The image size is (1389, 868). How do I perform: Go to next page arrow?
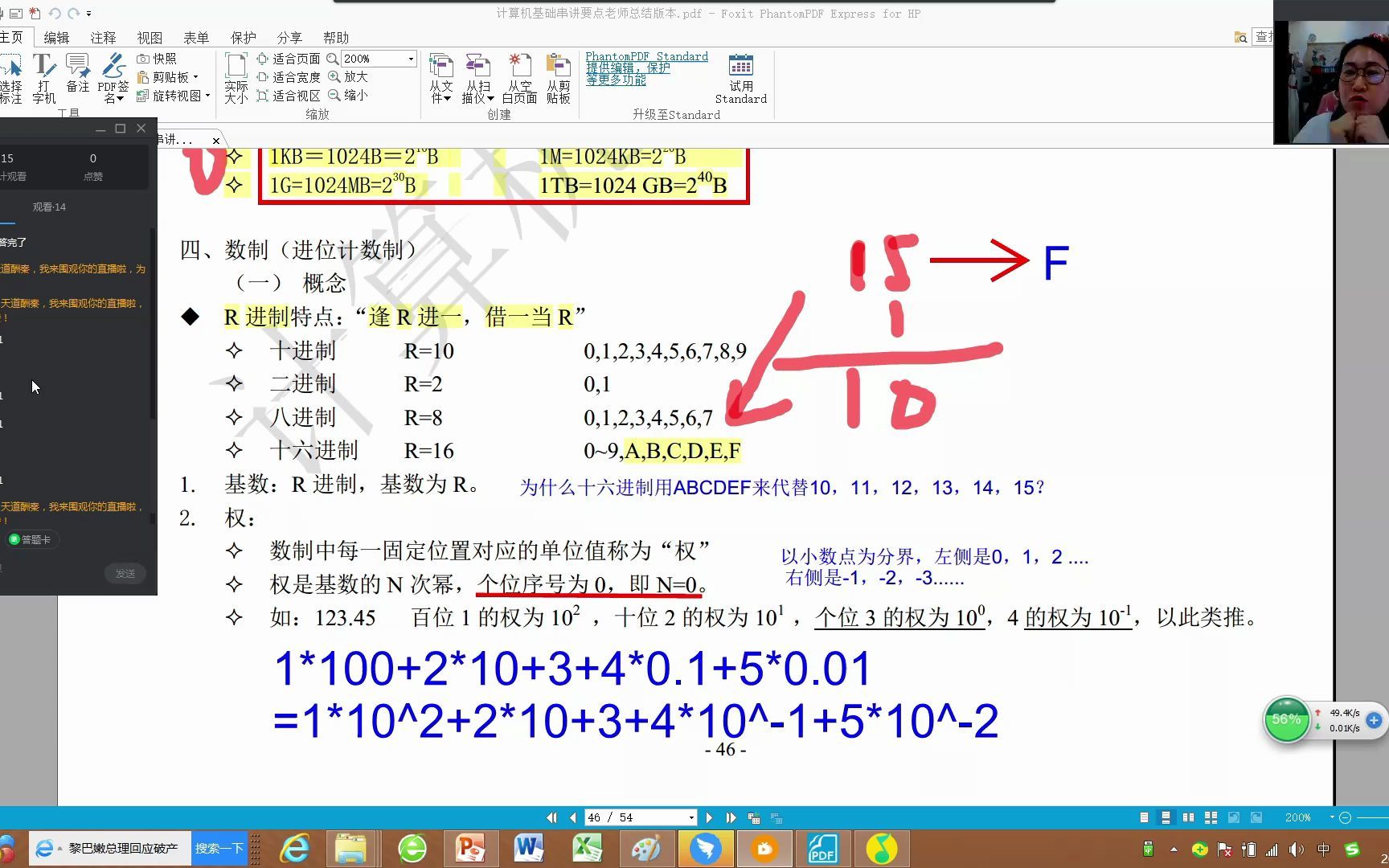709,817
